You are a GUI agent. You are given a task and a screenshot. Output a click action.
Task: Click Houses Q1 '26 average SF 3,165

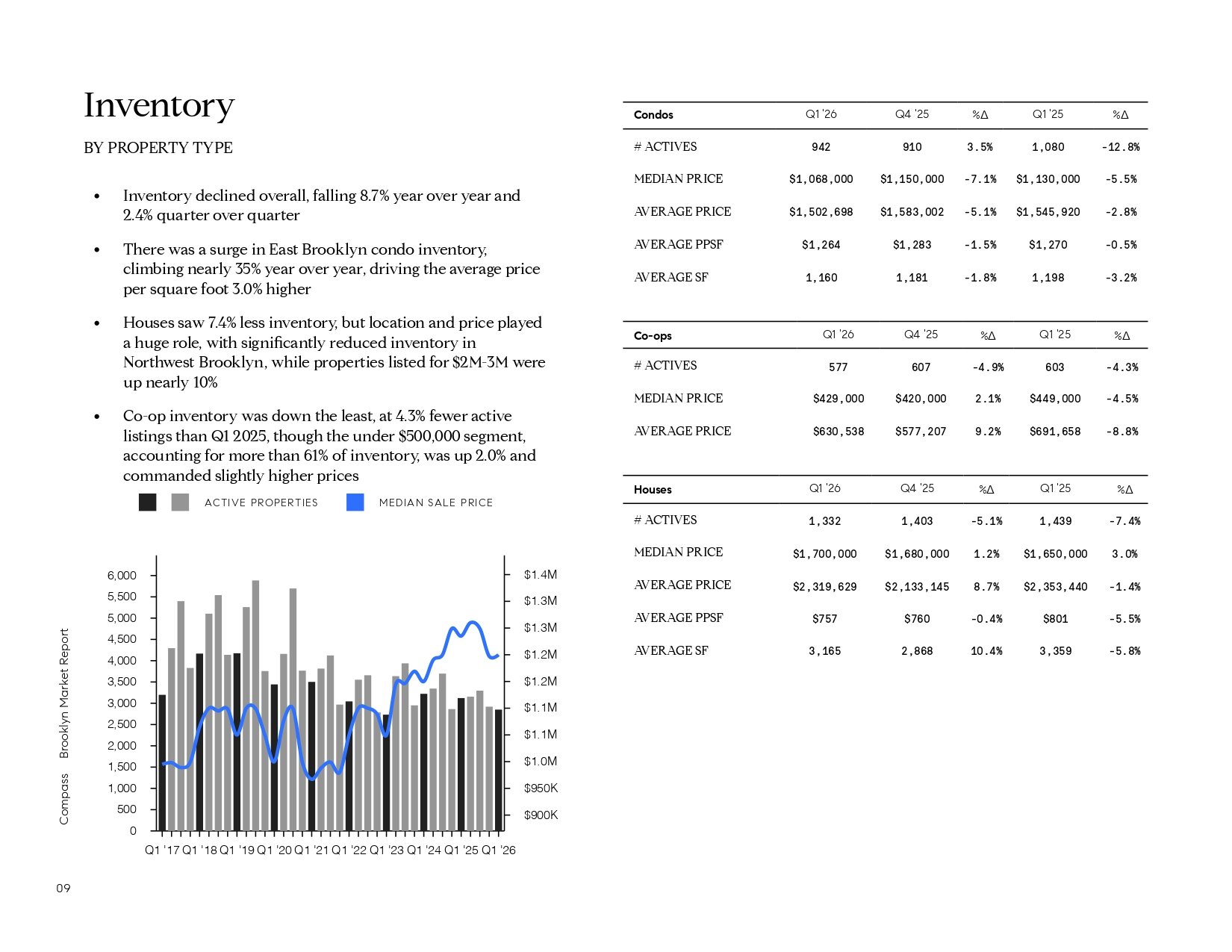[824, 651]
